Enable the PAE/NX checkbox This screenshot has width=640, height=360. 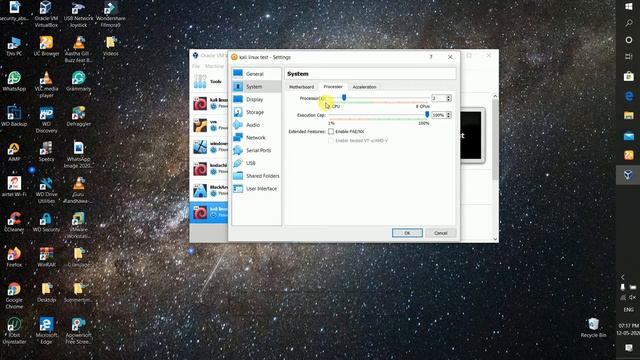pyautogui.click(x=331, y=131)
